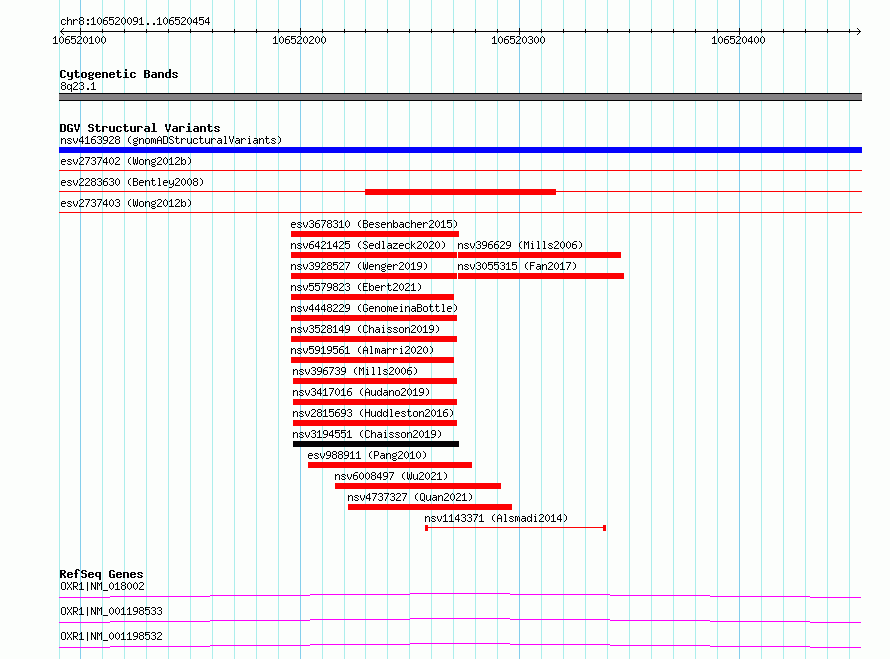Click nsv3194551 (Chaisson2019) label
The image size is (890, 659).
point(367,434)
